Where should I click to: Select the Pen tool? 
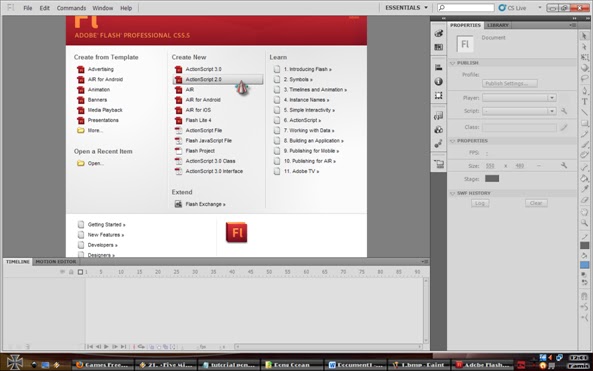click(584, 91)
